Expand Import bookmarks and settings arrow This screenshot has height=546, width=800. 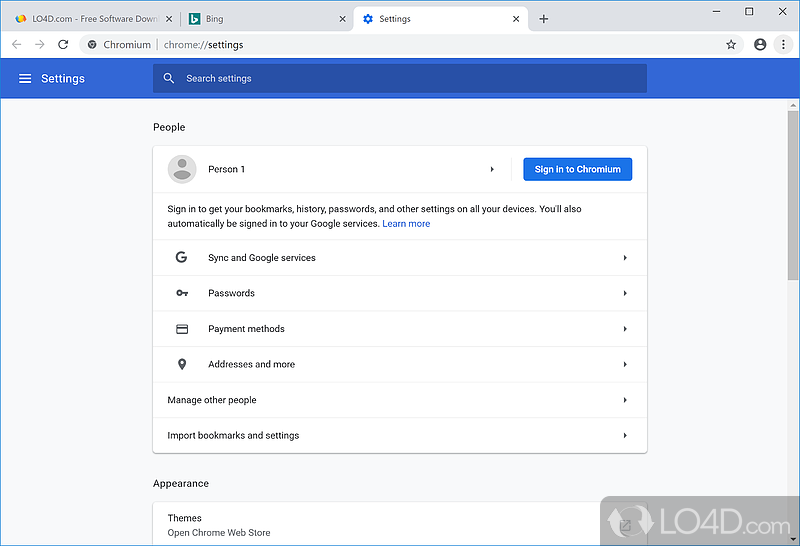coord(625,435)
